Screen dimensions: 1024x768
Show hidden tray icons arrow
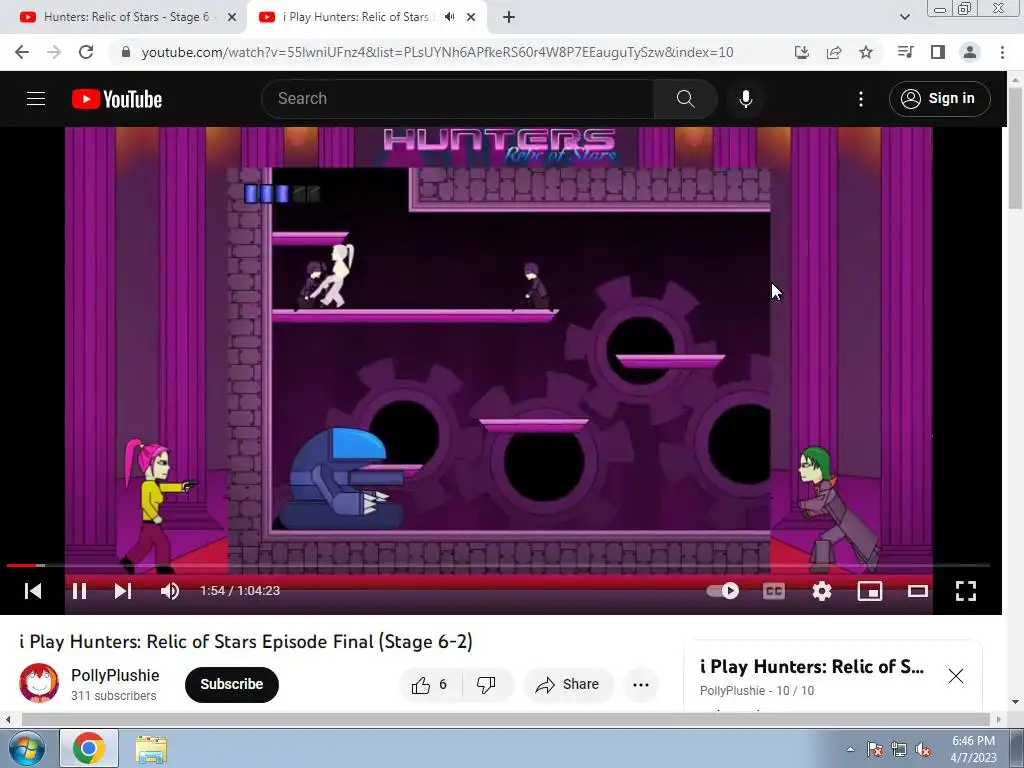click(850, 749)
